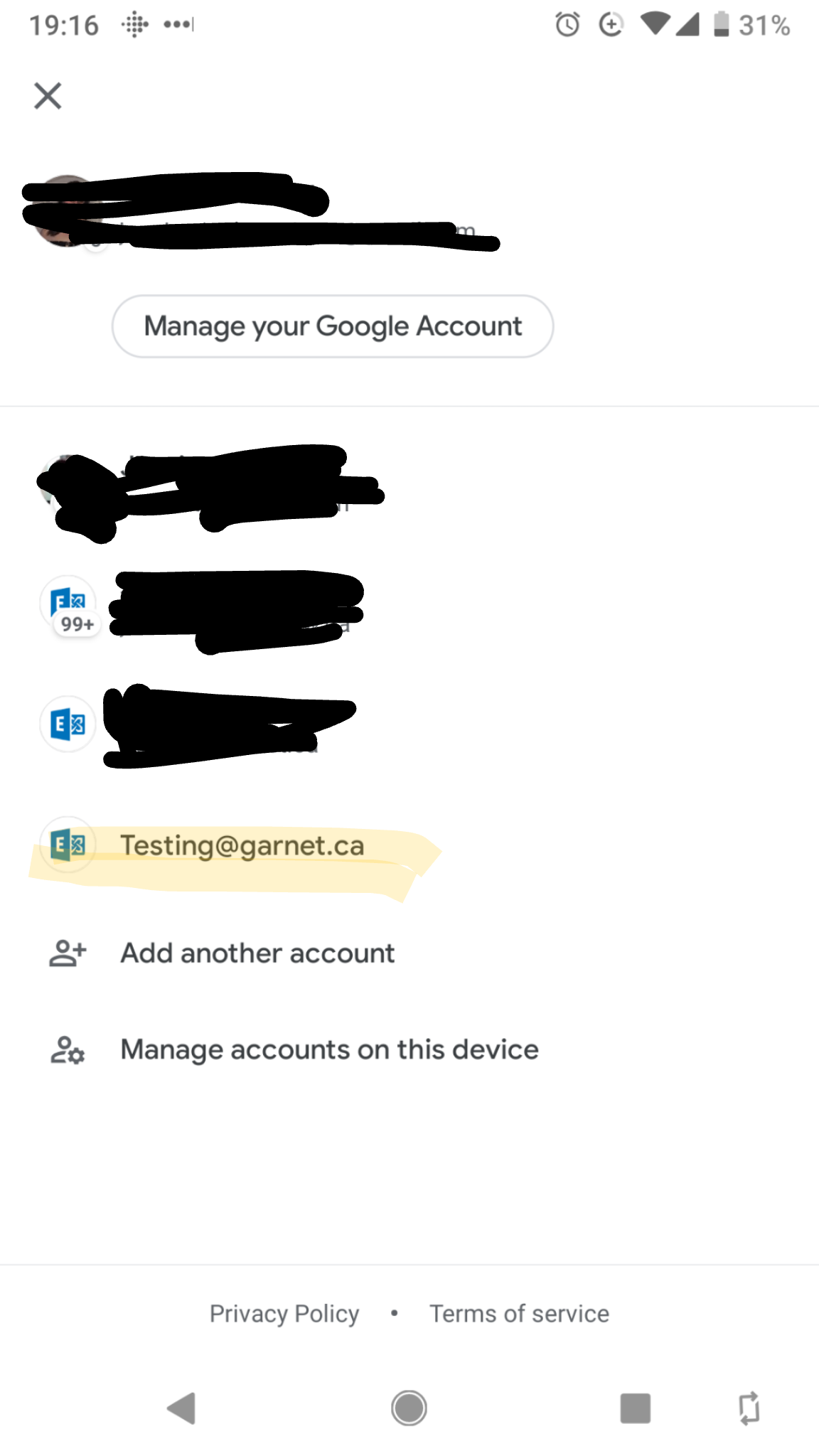Tap the alarm clock status icon

point(567,26)
